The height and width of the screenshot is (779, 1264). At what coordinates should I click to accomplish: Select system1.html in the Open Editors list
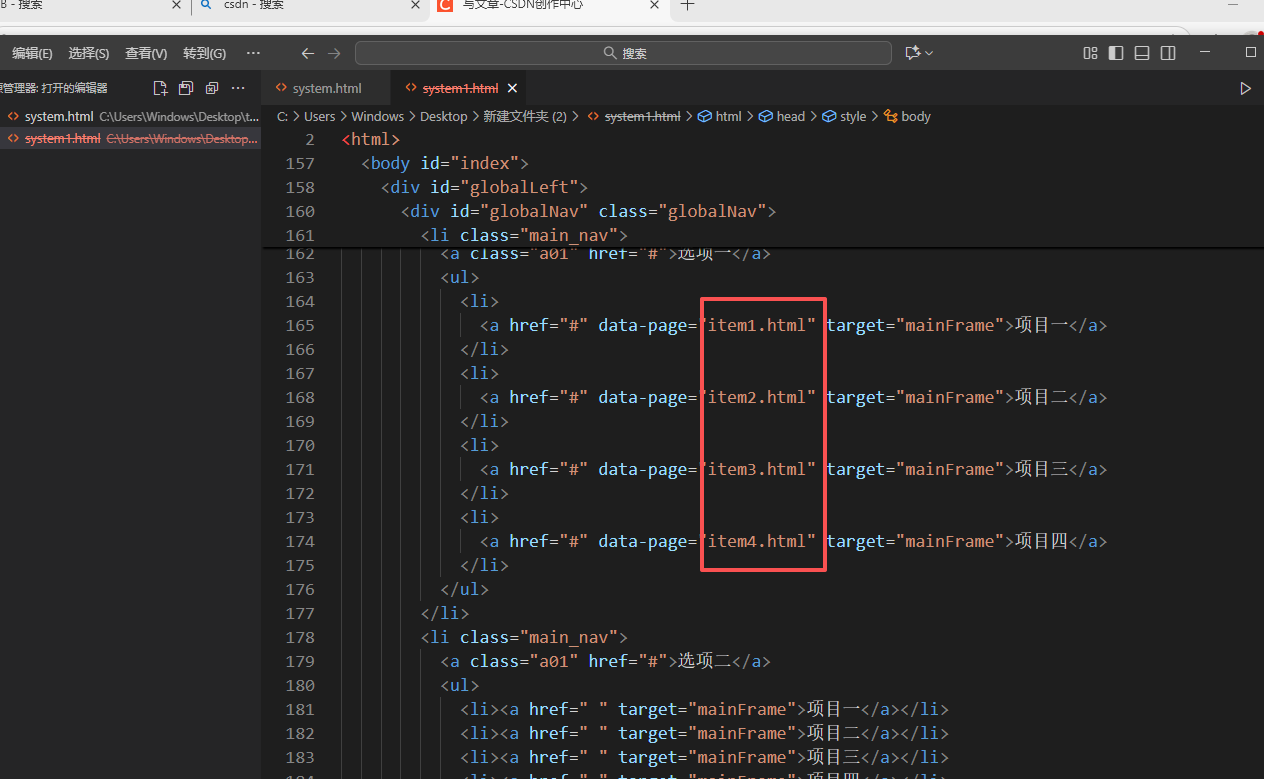click(130, 139)
